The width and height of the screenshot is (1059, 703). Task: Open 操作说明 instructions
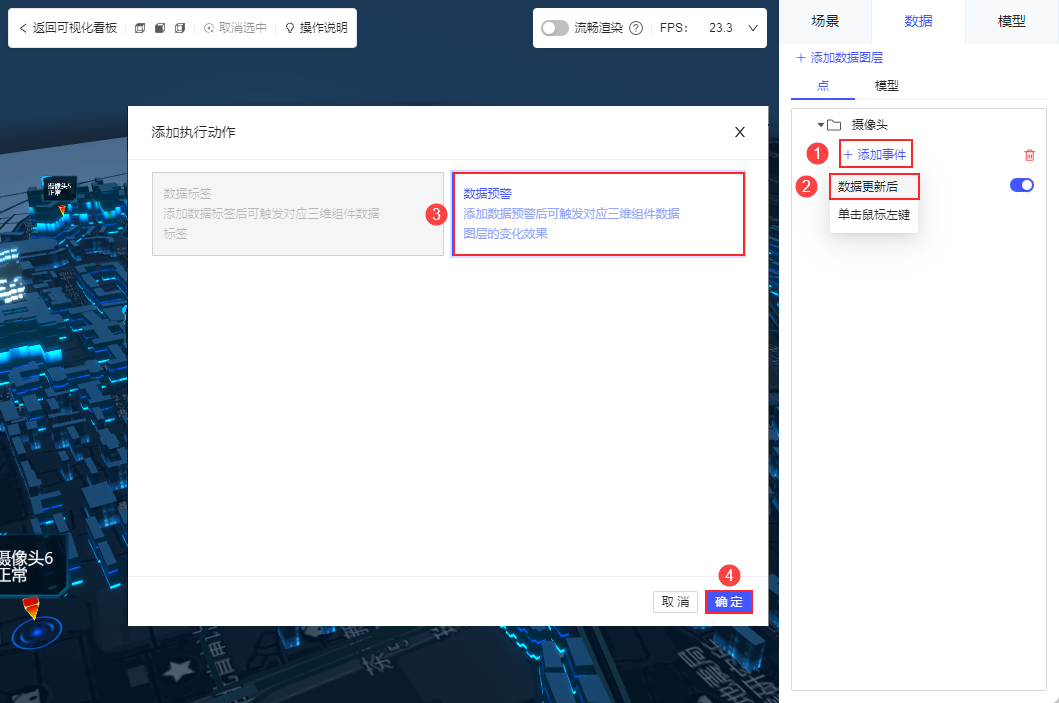[x=316, y=28]
